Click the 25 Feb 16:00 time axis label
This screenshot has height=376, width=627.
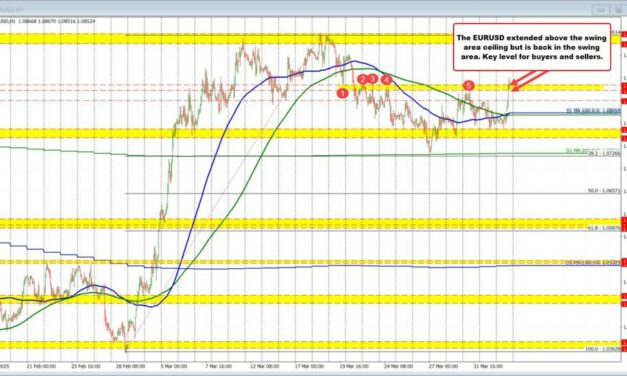coord(85,366)
